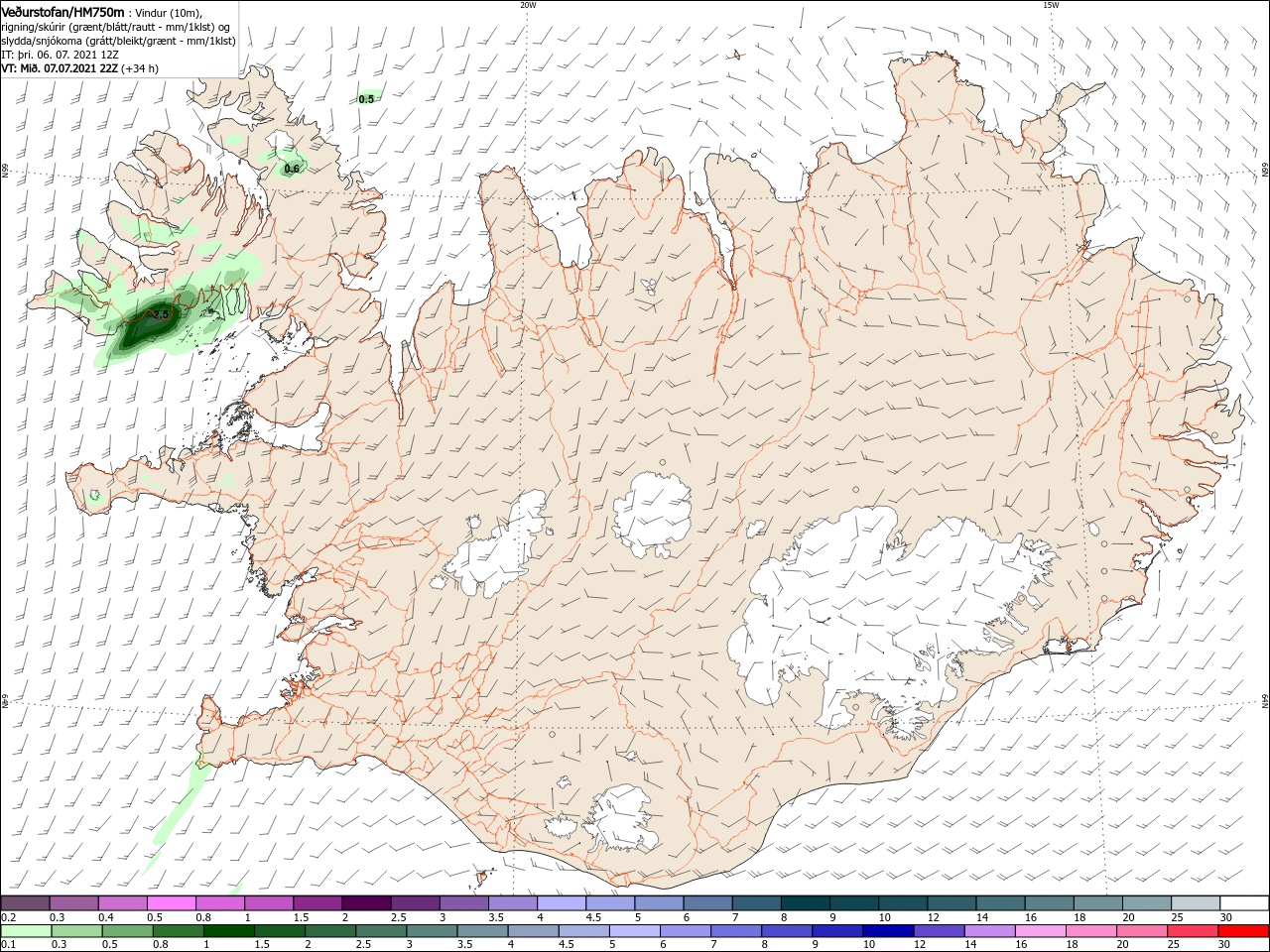
Task: Pick the bottom-row red rain swatch labeled 25
Action: 1194,931
